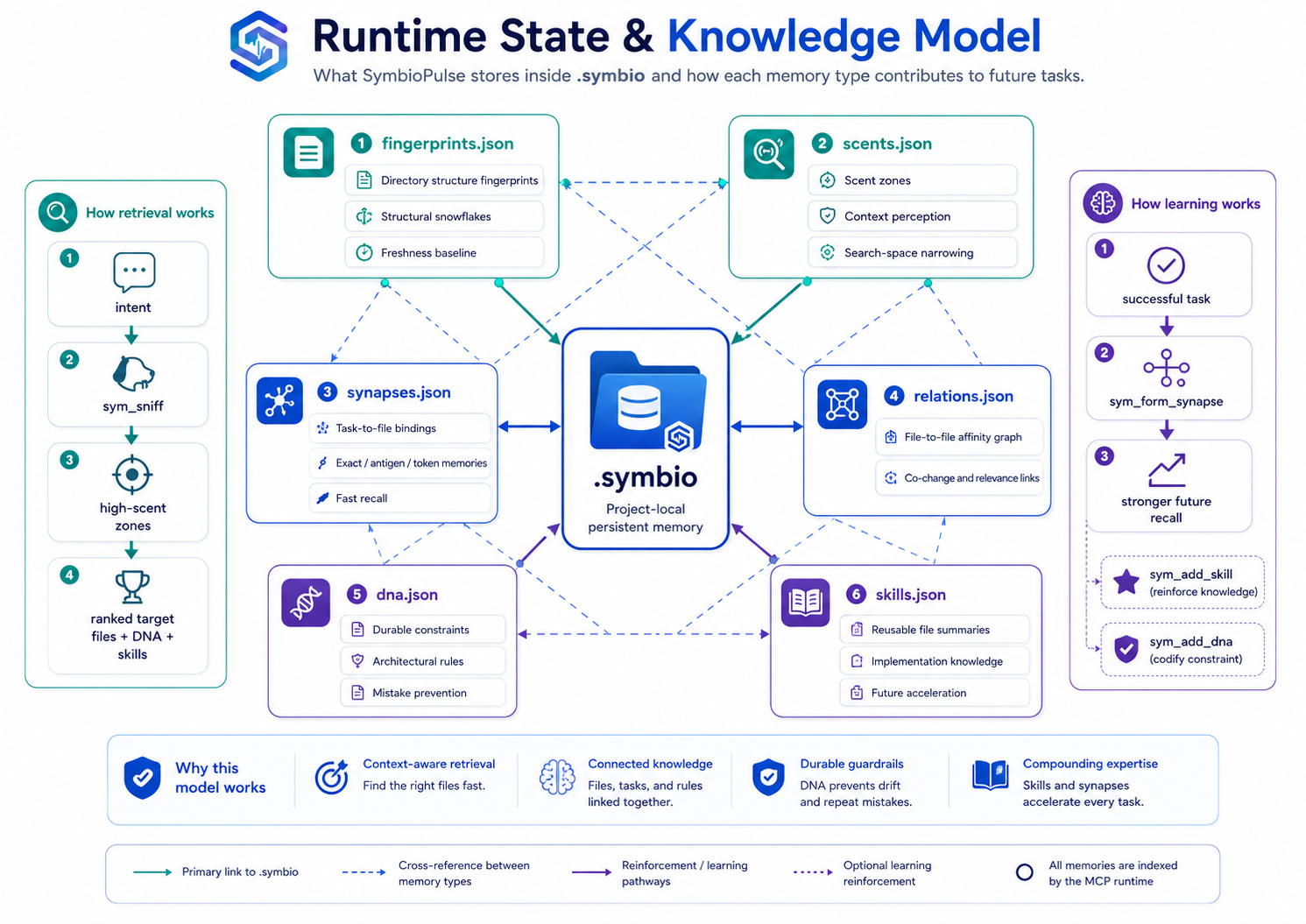This screenshot has width=1306, height=924.
Task: Click the intent chat bubble icon
Action: 134,272
